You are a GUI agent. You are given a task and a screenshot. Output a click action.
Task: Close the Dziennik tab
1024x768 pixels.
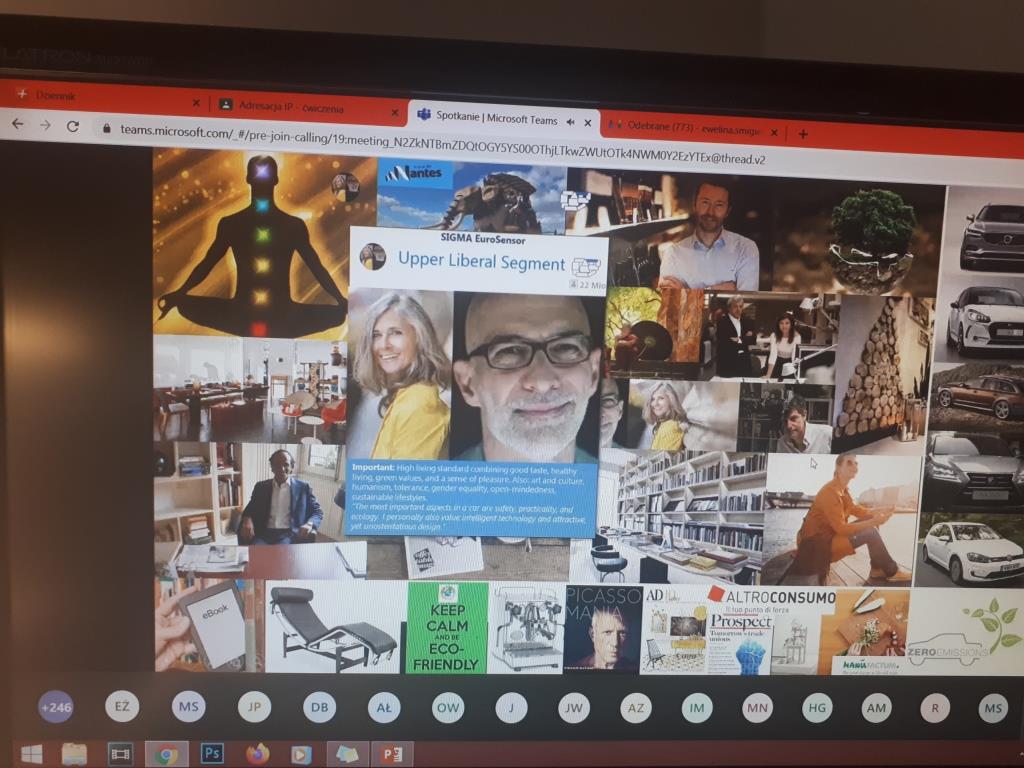pos(196,103)
